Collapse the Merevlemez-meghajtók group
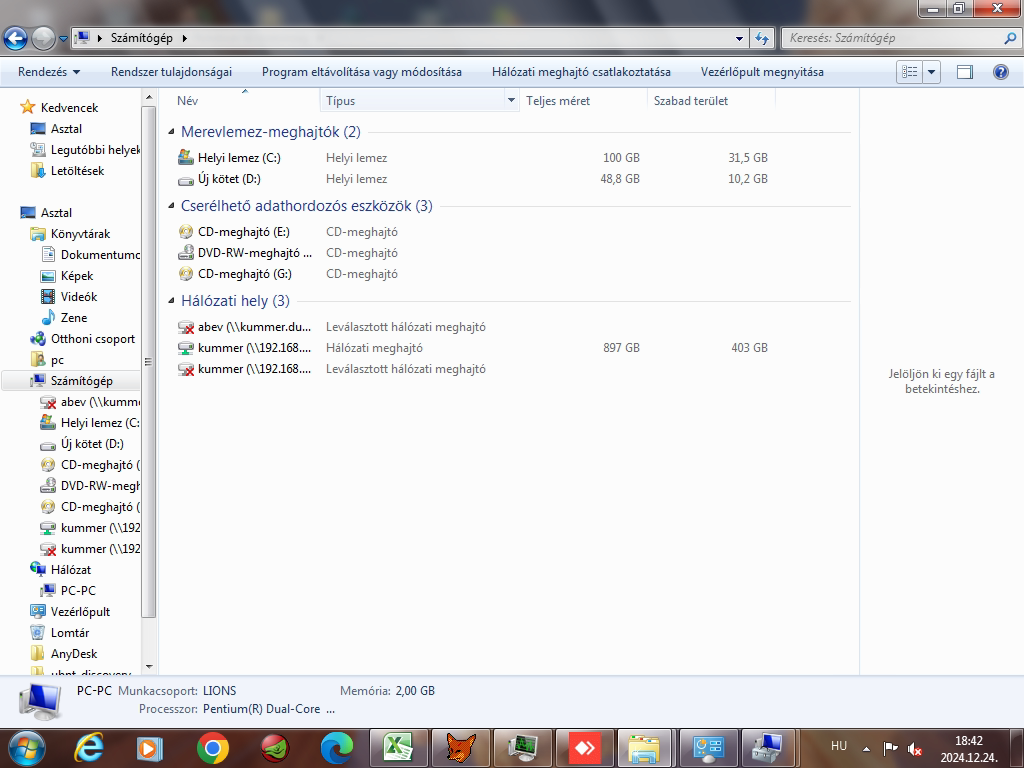The image size is (1024, 768). click(172, 132)
